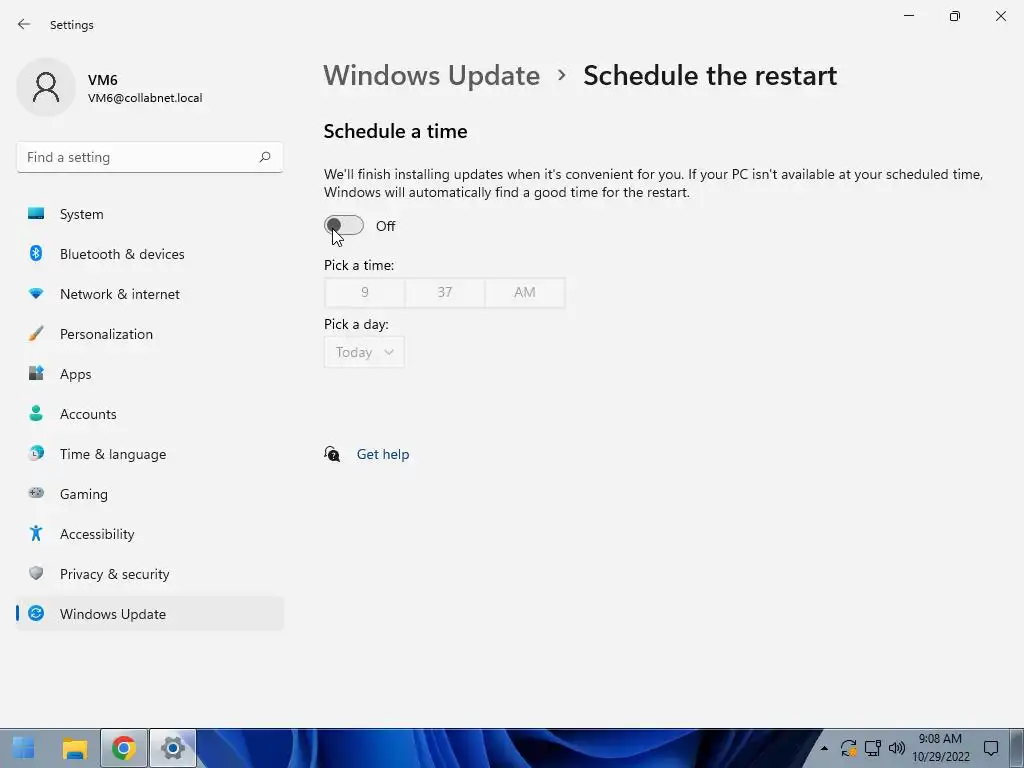Image resolution: width=1024 pixels, height=768 pixels.
Task: Click the network tray icon
Action: pyautogui.click(x=872, y=748)
